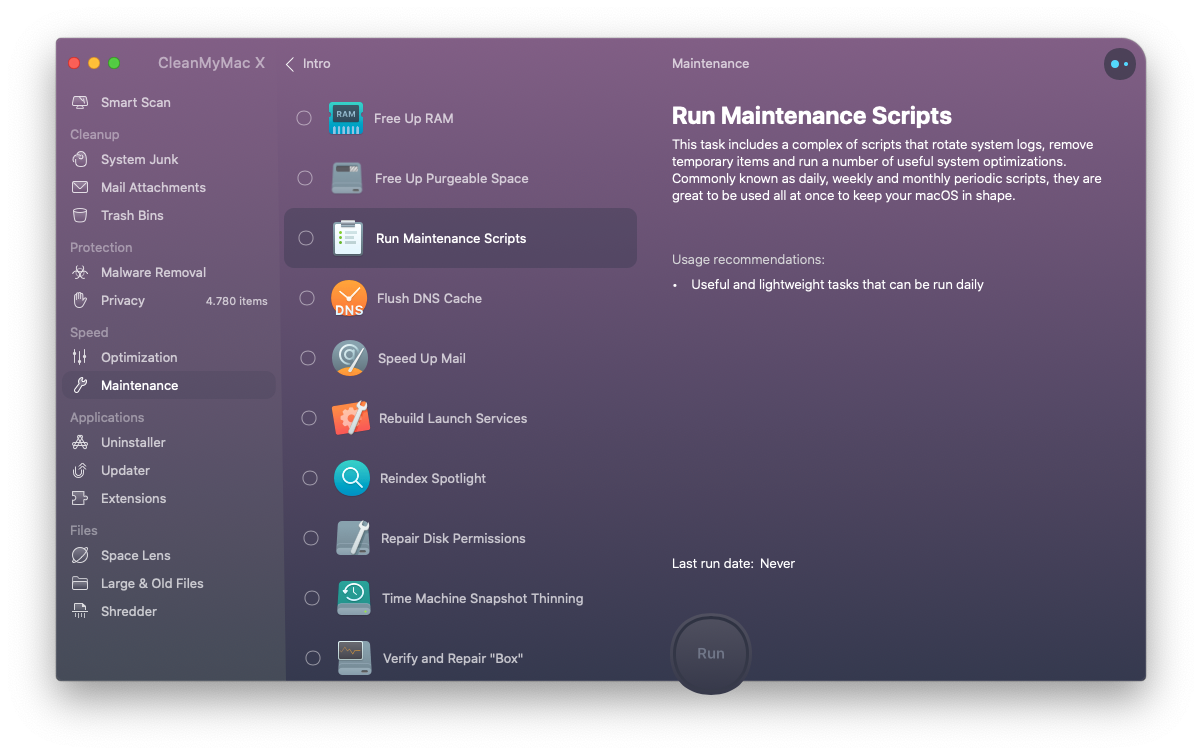Tick the Flush DNS Cache radio button

click(x=308, y=298)
